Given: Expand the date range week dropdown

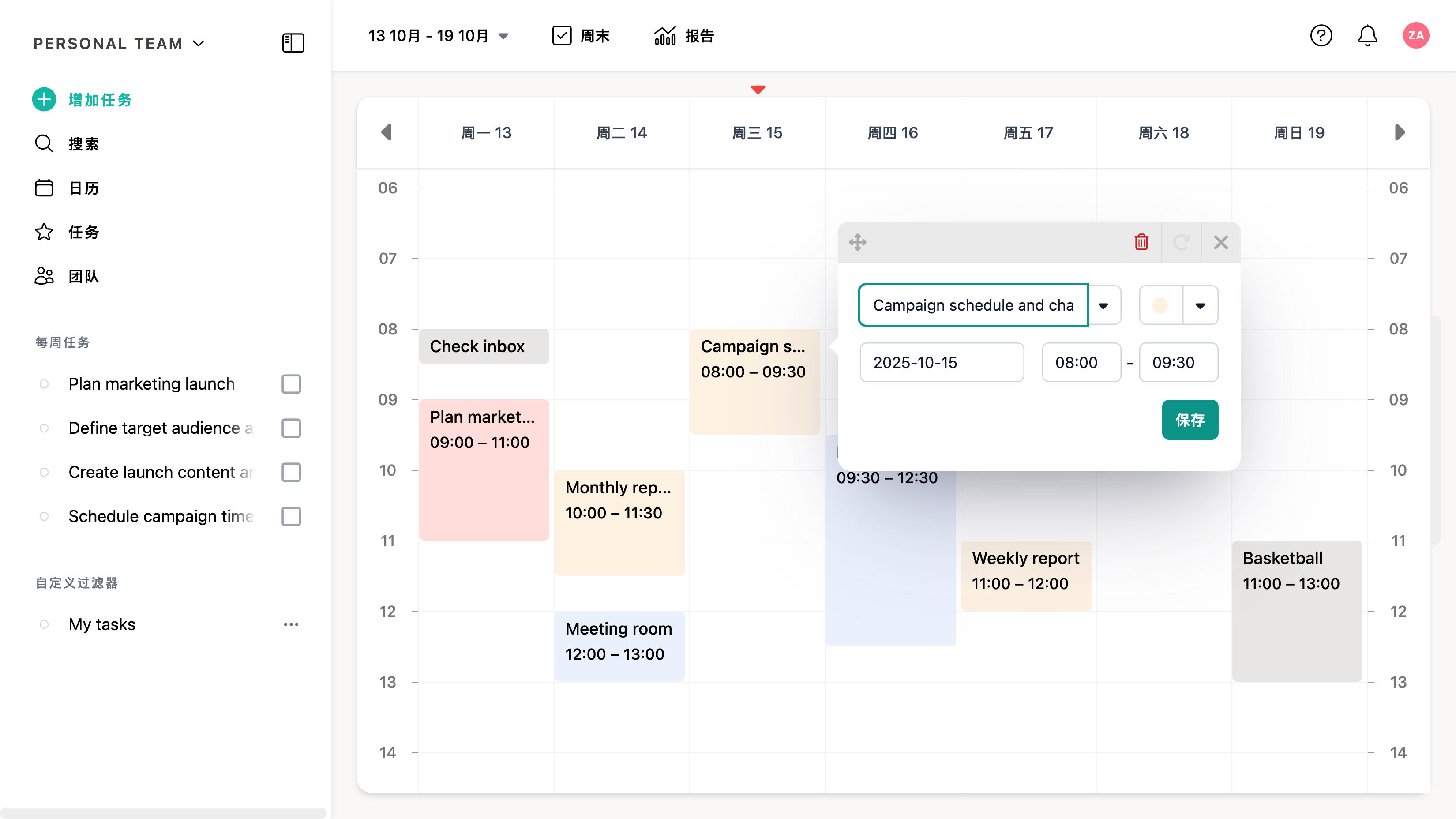Looking at the screenshot, I should pyautogui.click(x=503, y=36).
